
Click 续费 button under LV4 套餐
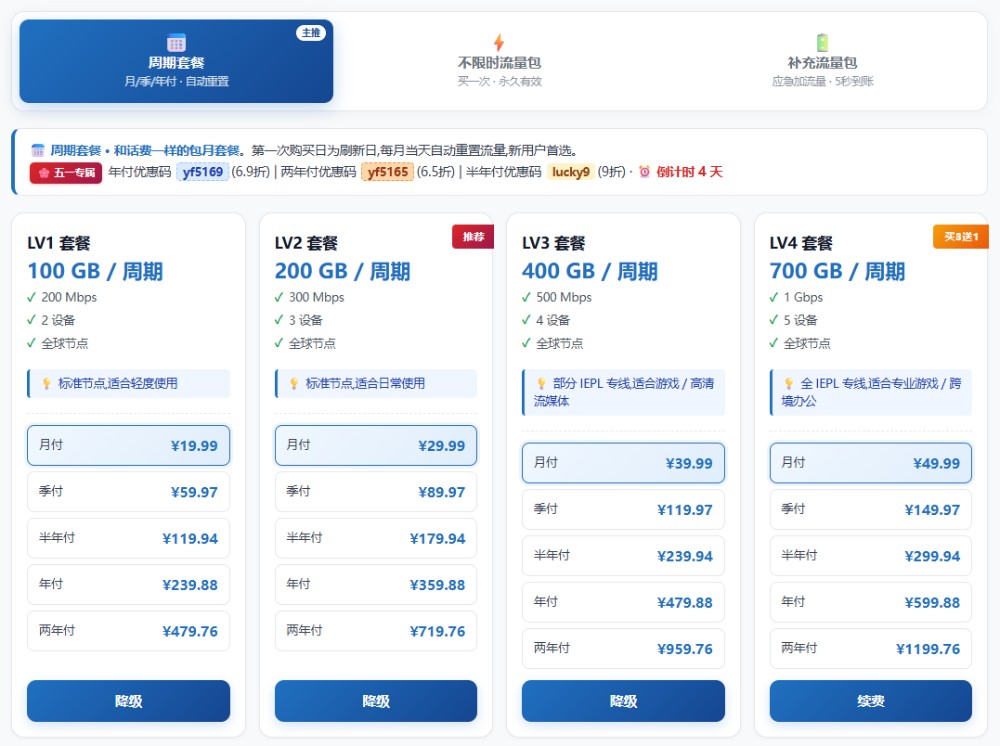coord(871,701)
